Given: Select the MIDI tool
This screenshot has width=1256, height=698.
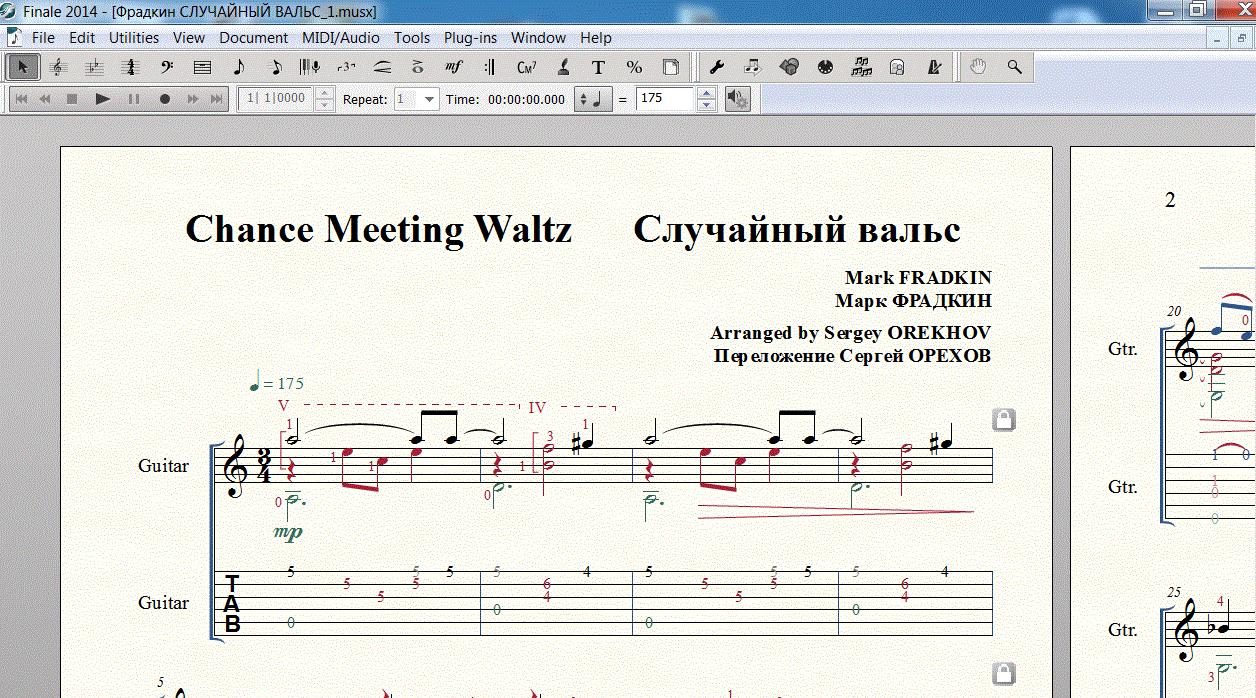Looking at the screenshot, I should point(825,67).
